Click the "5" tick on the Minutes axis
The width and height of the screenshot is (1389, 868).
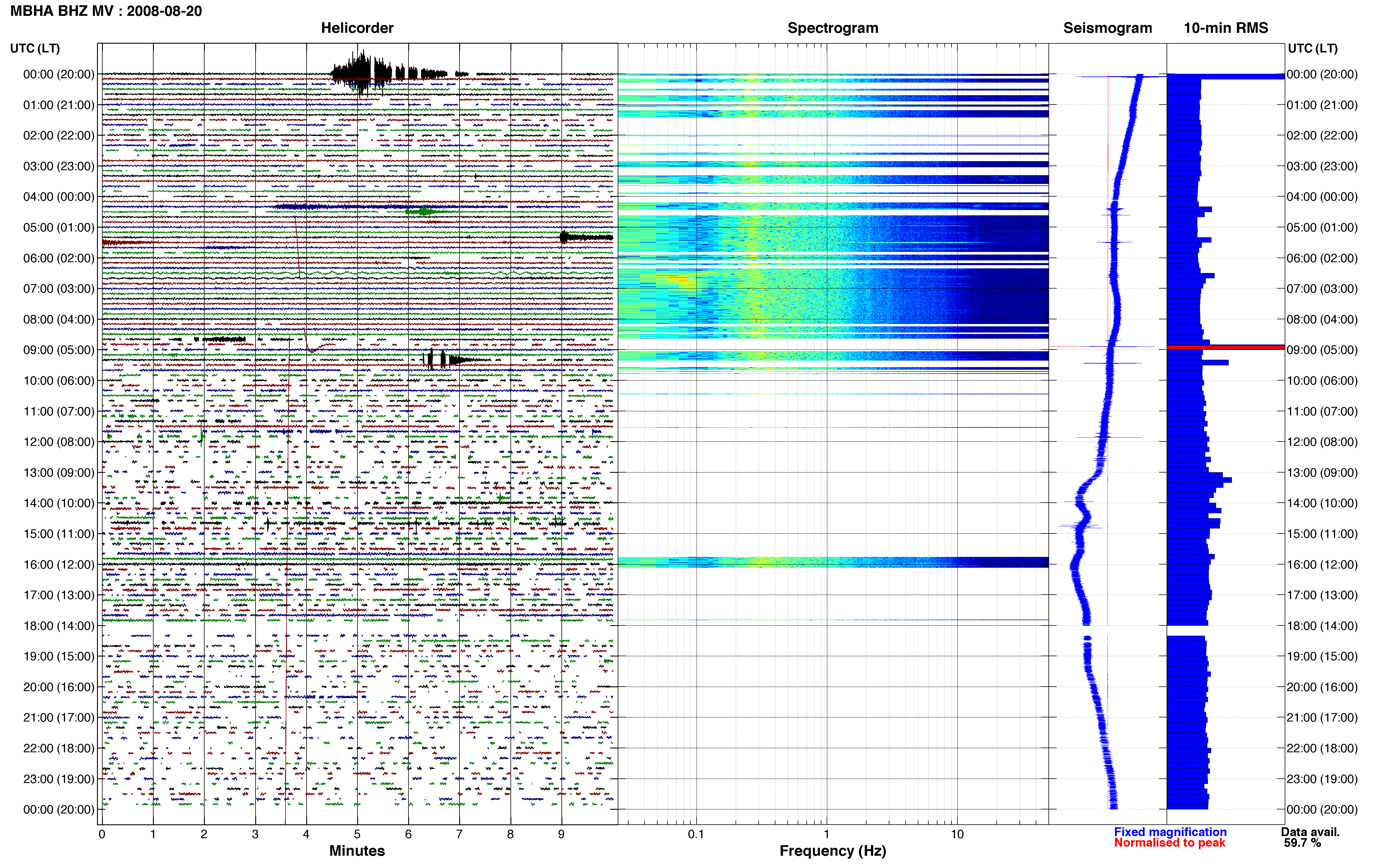[357, 834]
